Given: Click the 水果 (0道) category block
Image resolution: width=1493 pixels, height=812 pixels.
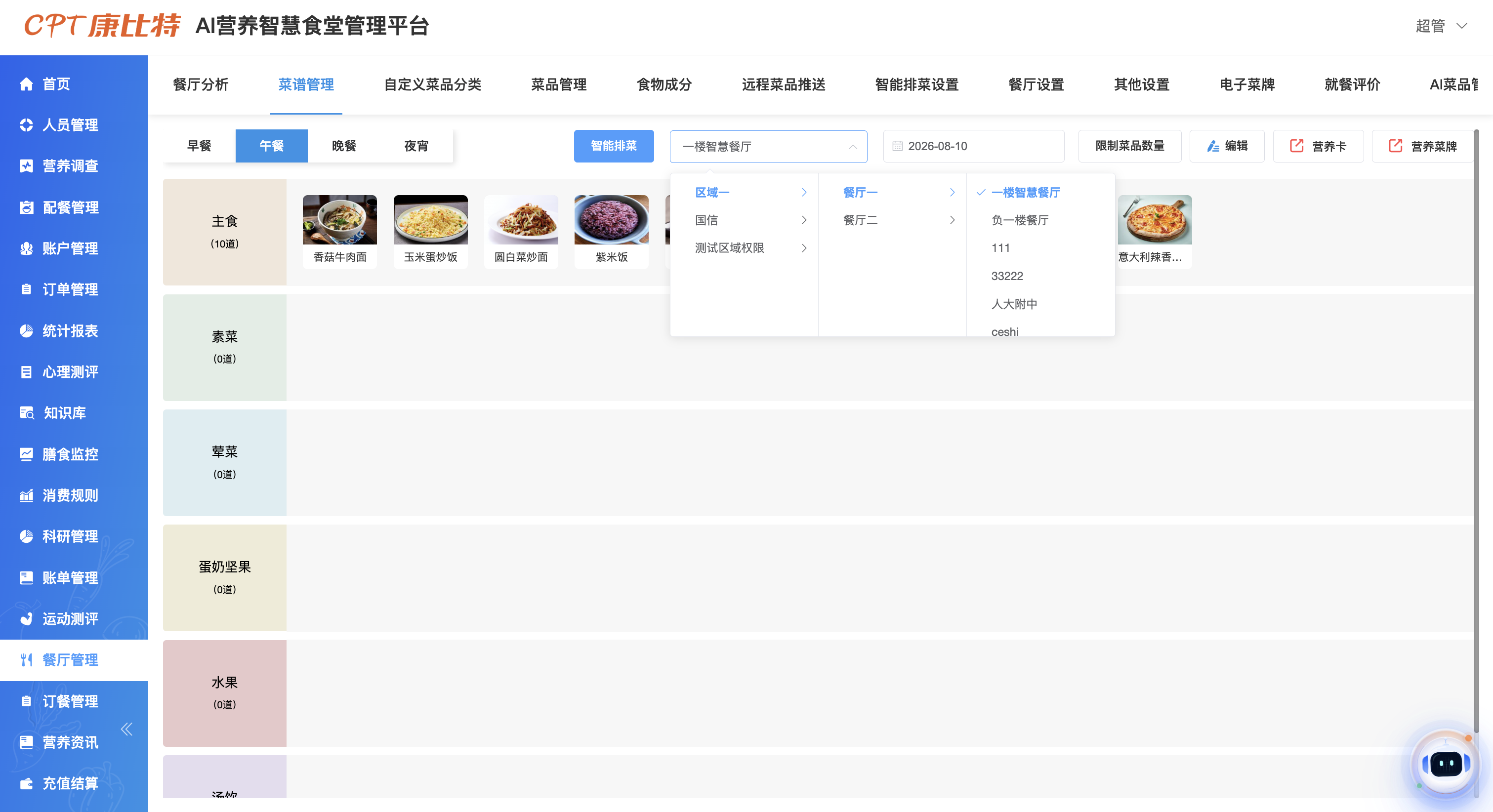Looking at the screenshot, I should tap(225, 693).
